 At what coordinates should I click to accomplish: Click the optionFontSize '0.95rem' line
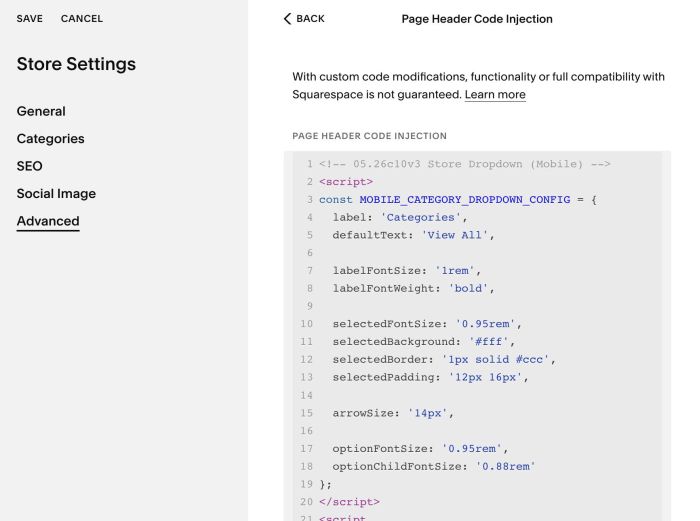(420, 449)
